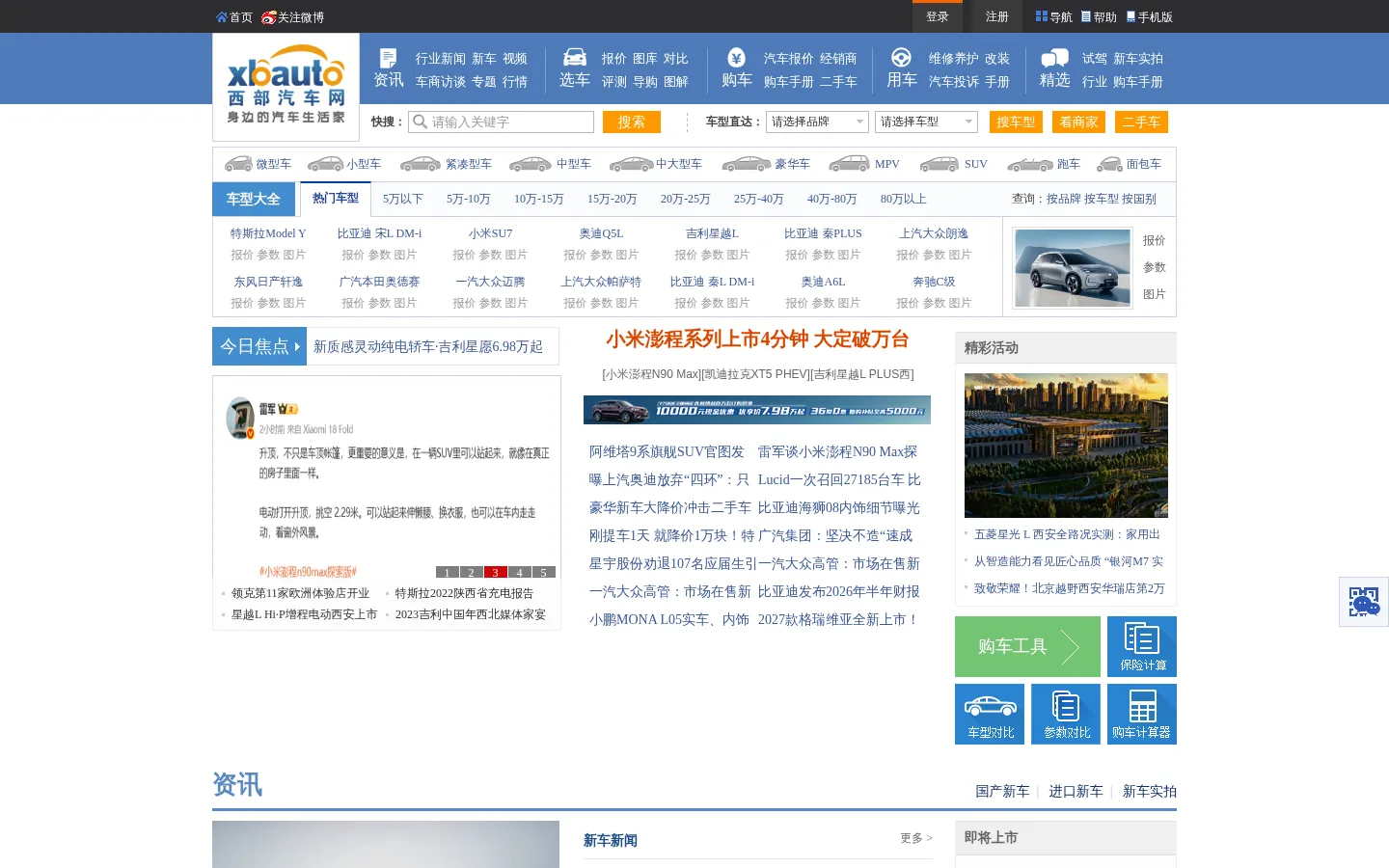The height and width of the screenshot is (868, 1389).
Task: Switch to the 80万以上 price tab
Action: 904,199
